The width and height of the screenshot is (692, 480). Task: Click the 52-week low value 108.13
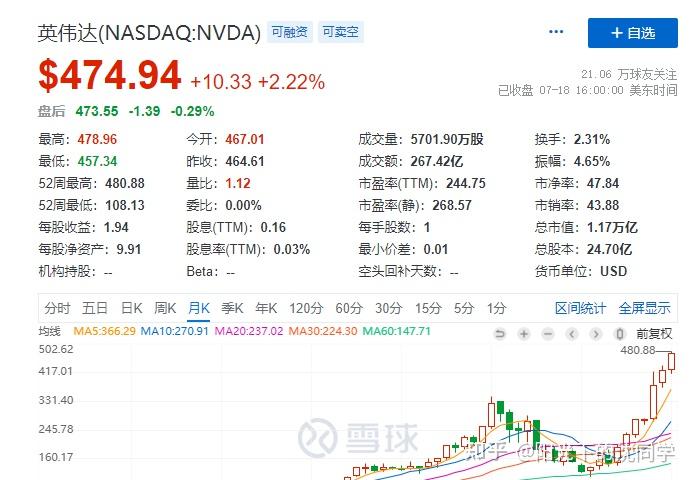tap(125, 206)
